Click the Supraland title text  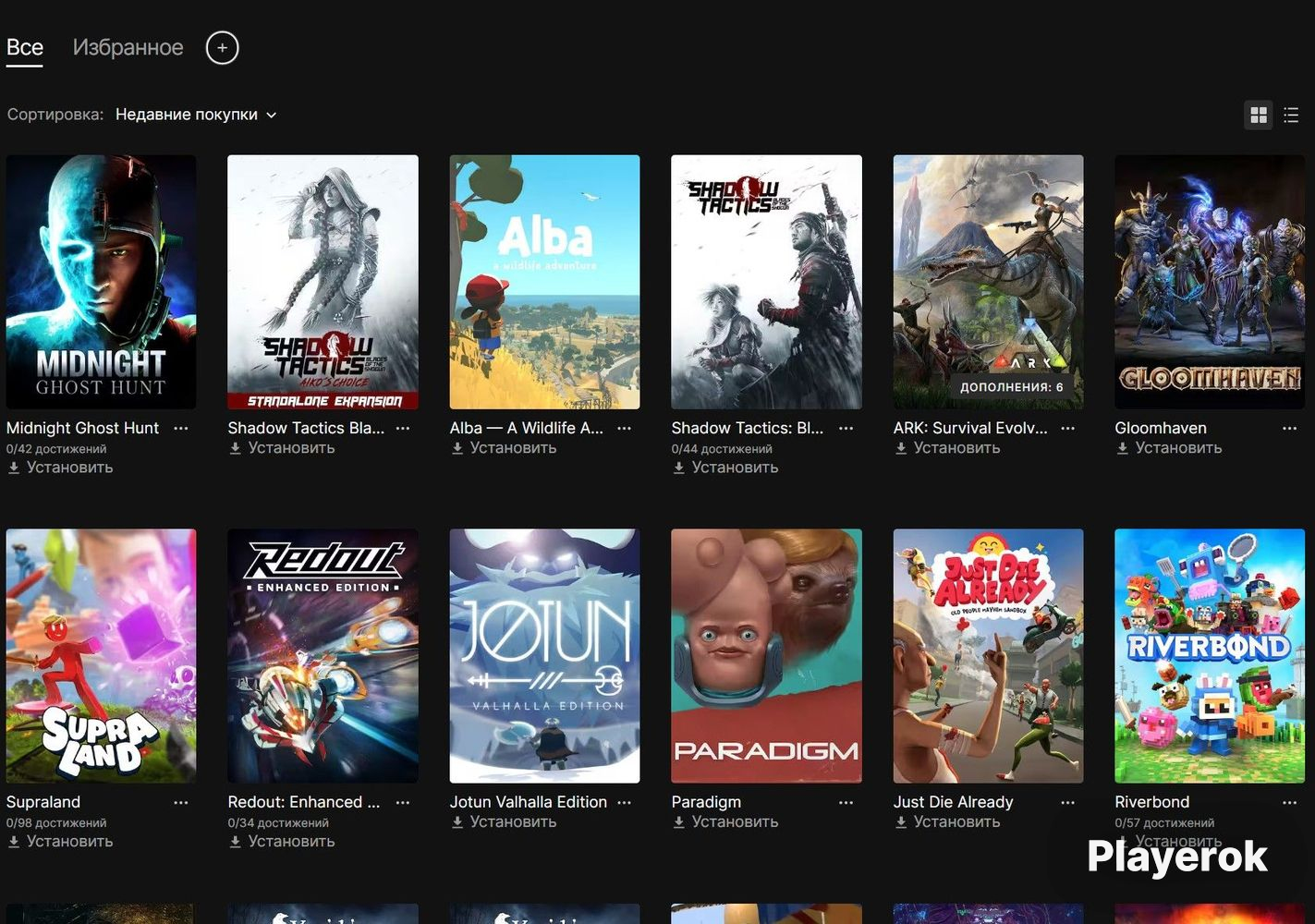click(43, 802)
